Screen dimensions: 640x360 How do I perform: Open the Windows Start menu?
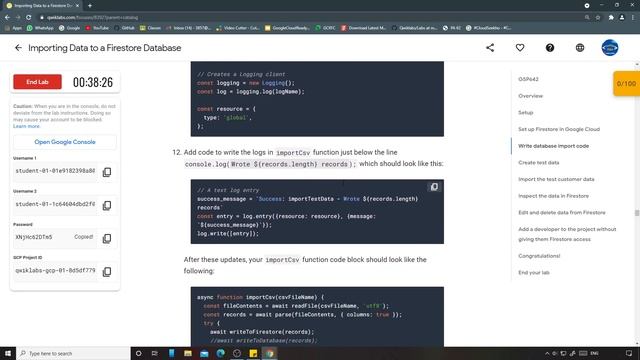coord(8,353)
